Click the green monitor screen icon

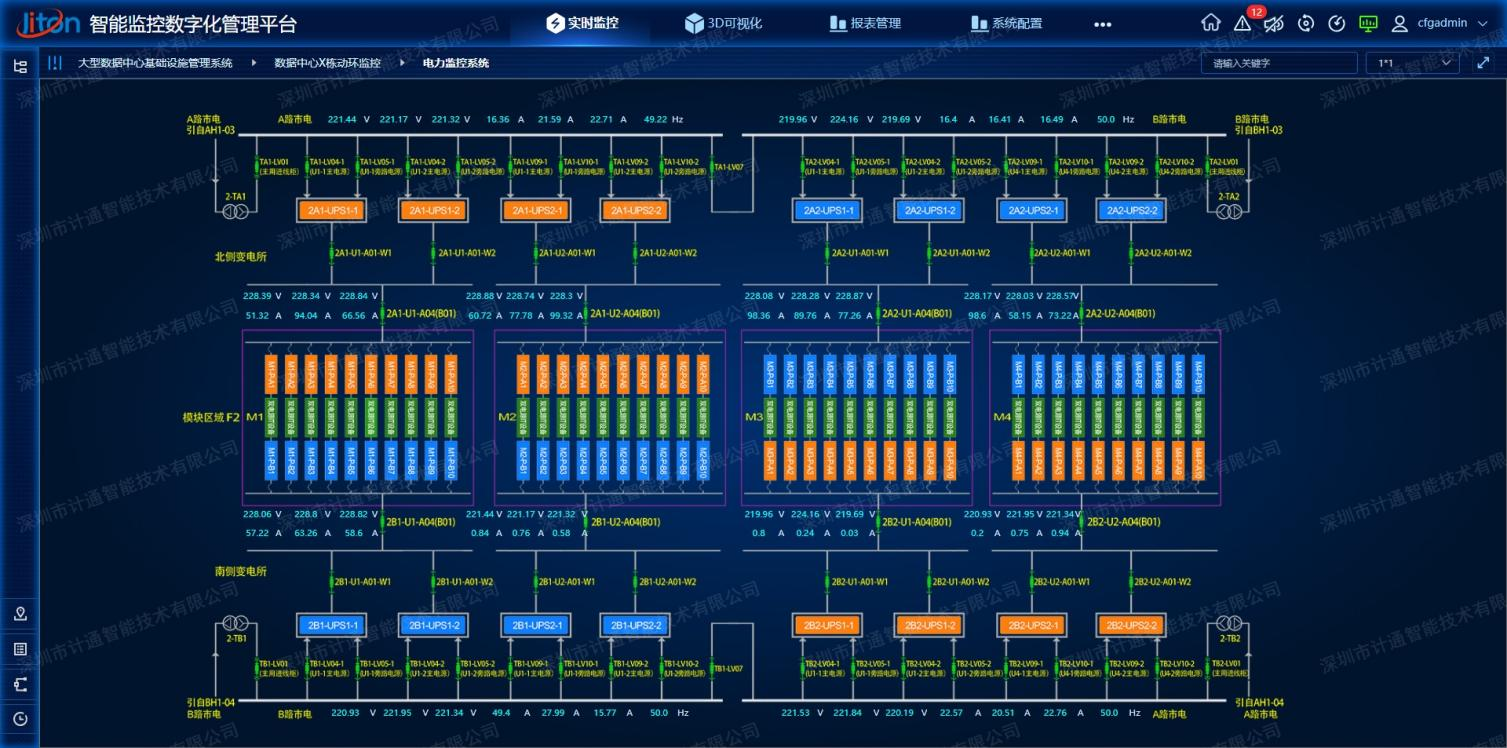coord(1368,23)
